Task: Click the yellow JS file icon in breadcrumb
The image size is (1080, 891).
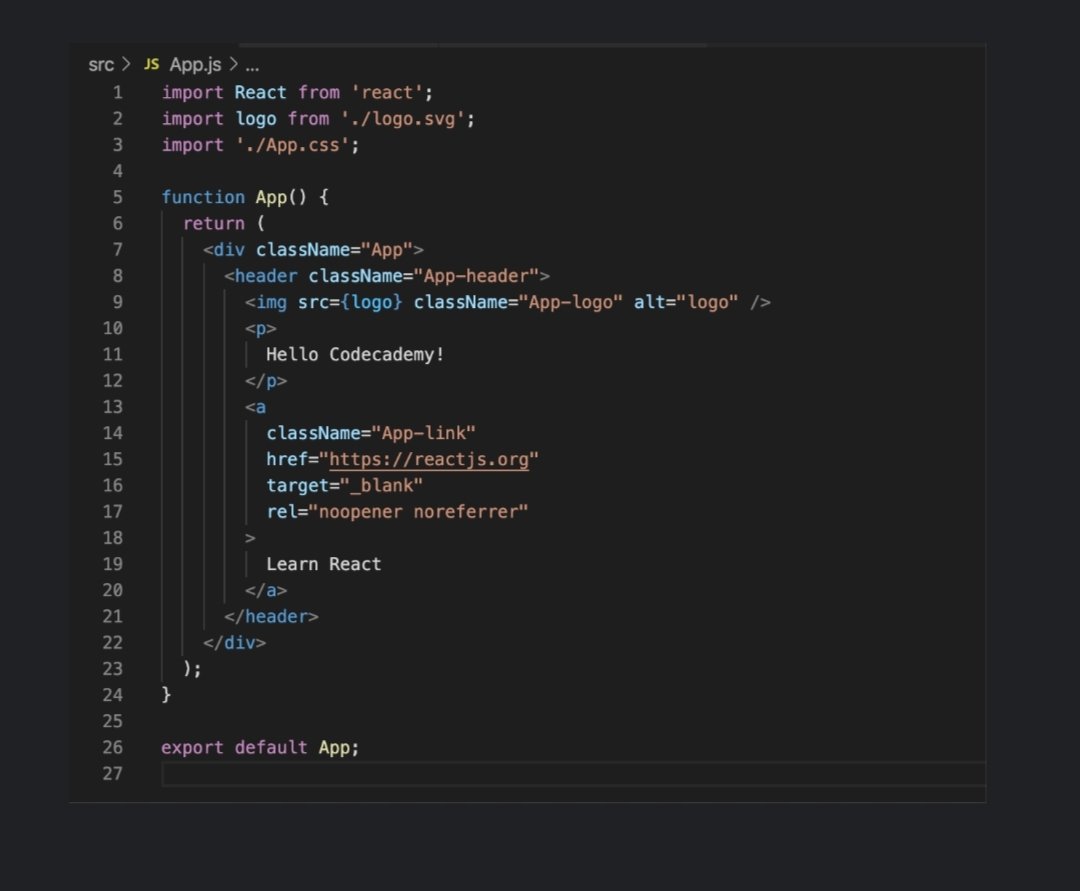Action: [x=152, y=64]
